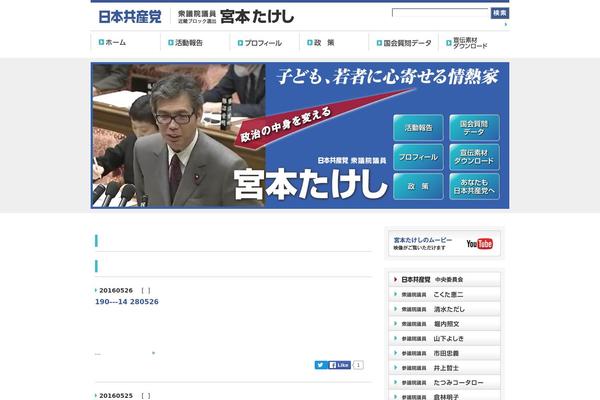Image resolution: width=600 pixels, height=400 pixels.
Task: Open 山下よしき sidebar link
Action: pyautogui.click(x=444, y=338)
